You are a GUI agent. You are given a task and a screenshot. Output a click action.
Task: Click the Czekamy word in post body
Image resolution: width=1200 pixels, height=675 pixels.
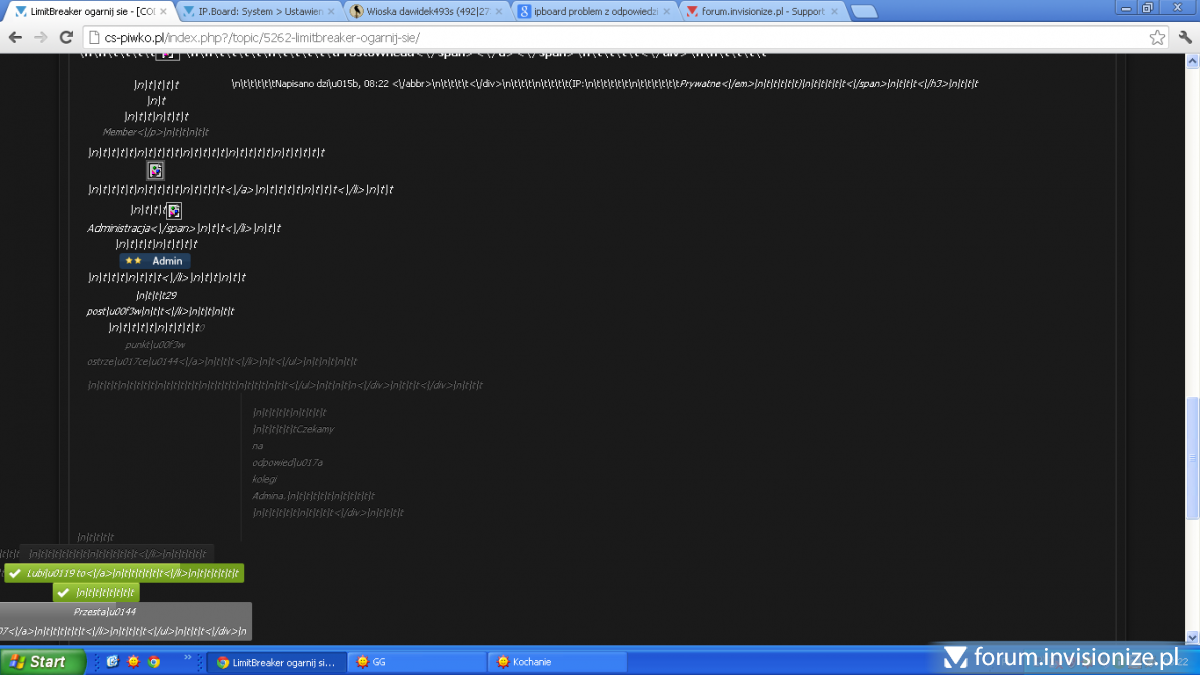click(x=313, y=429)
